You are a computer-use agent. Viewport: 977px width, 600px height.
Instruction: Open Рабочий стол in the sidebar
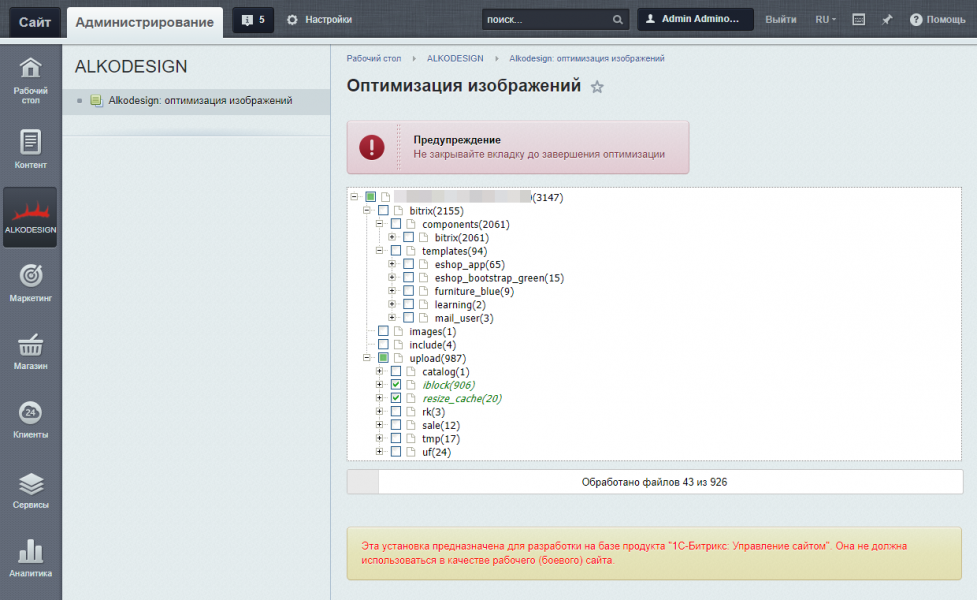[30, 80]
